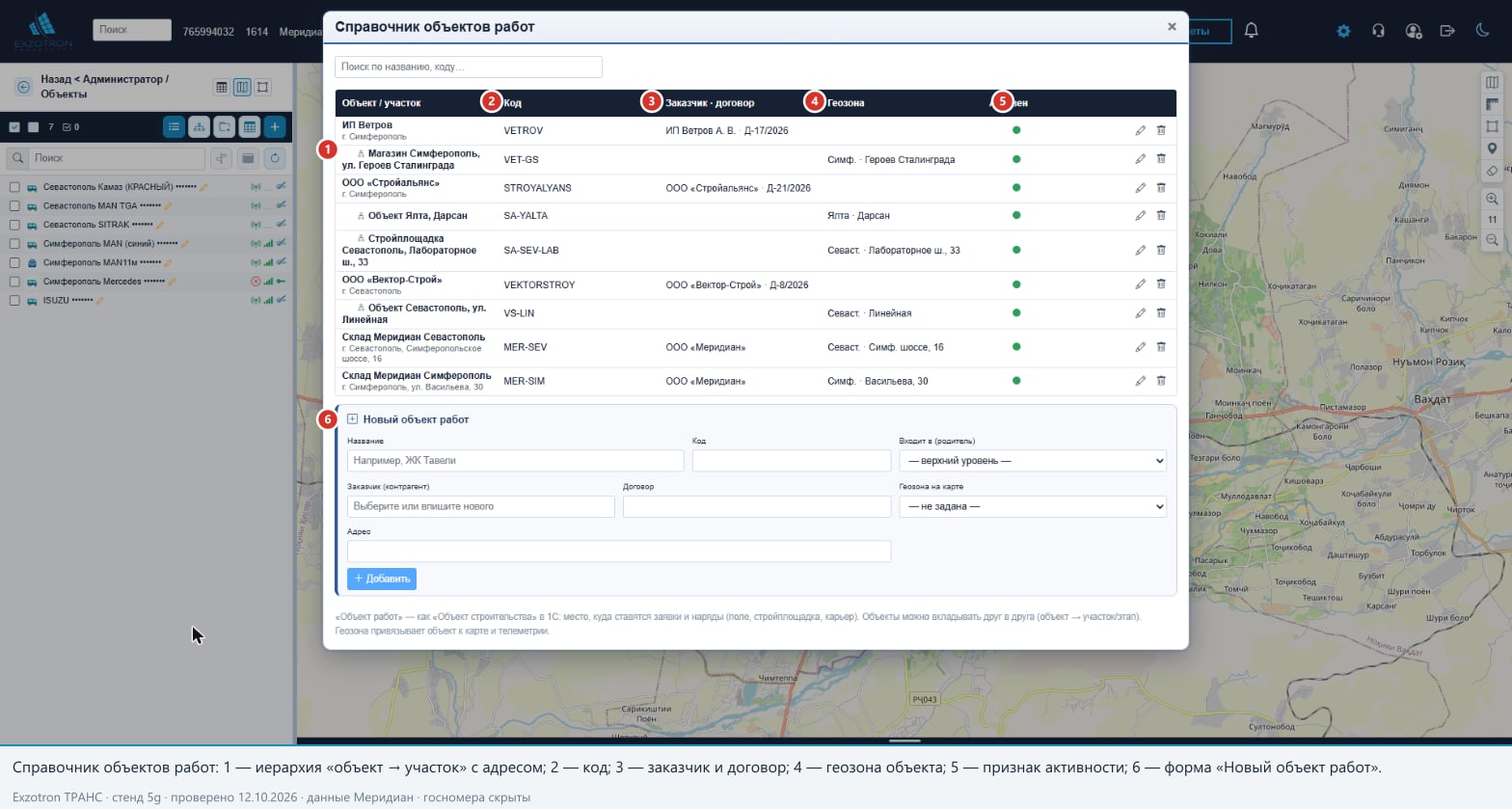The width and height of the screenshot is (1512, 809).
Task: Close the Справочник объектов работ dialog
Action: pos(1172,27)
